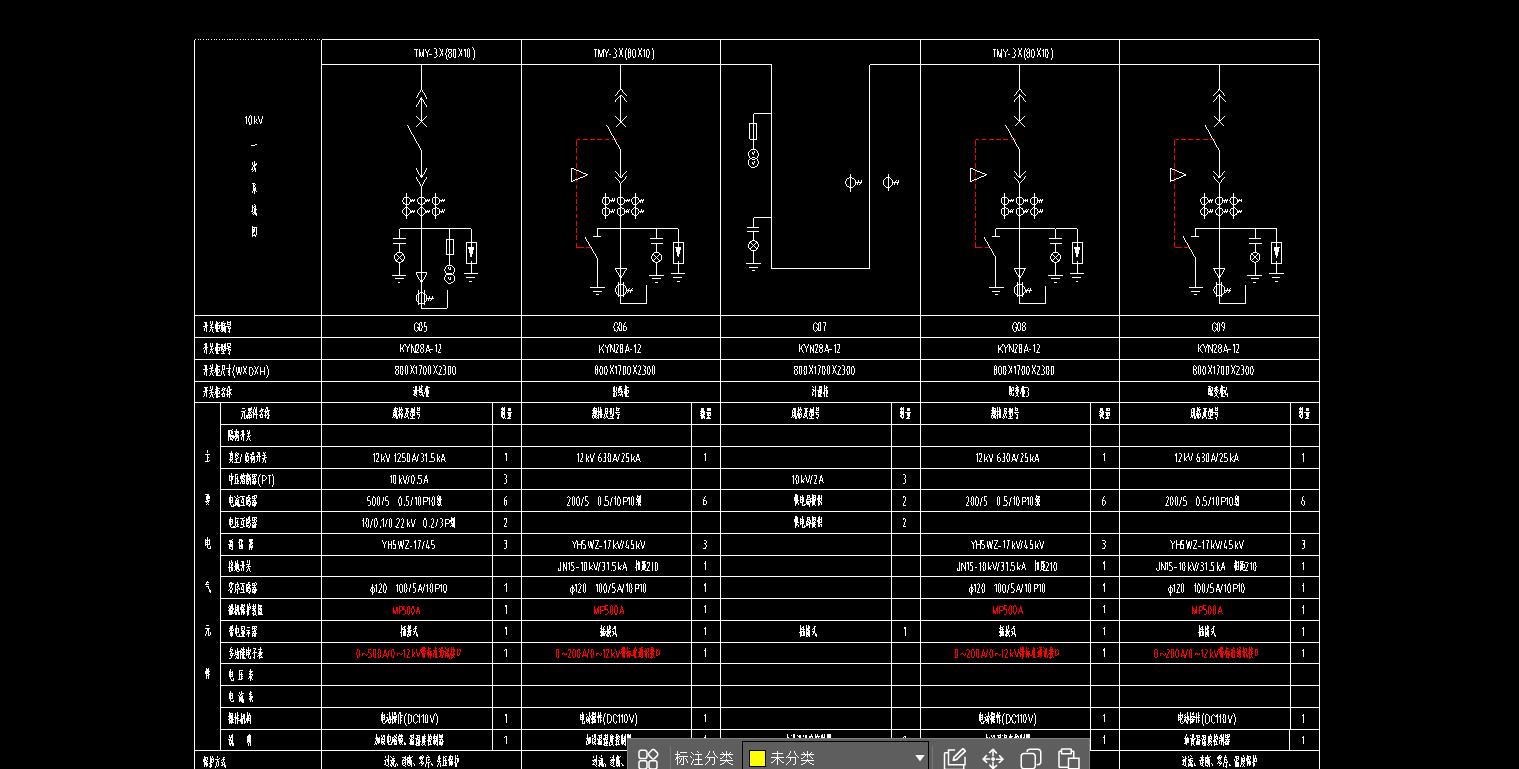This screenshot has width=1519, height=769.
Task: Click the 10kV/0.5A fuse cell
Action: pos(408,480)
